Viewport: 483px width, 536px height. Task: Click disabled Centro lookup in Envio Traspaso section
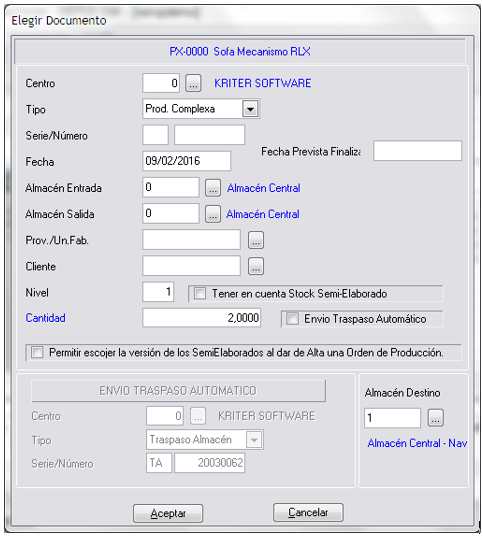pos(198,416)
